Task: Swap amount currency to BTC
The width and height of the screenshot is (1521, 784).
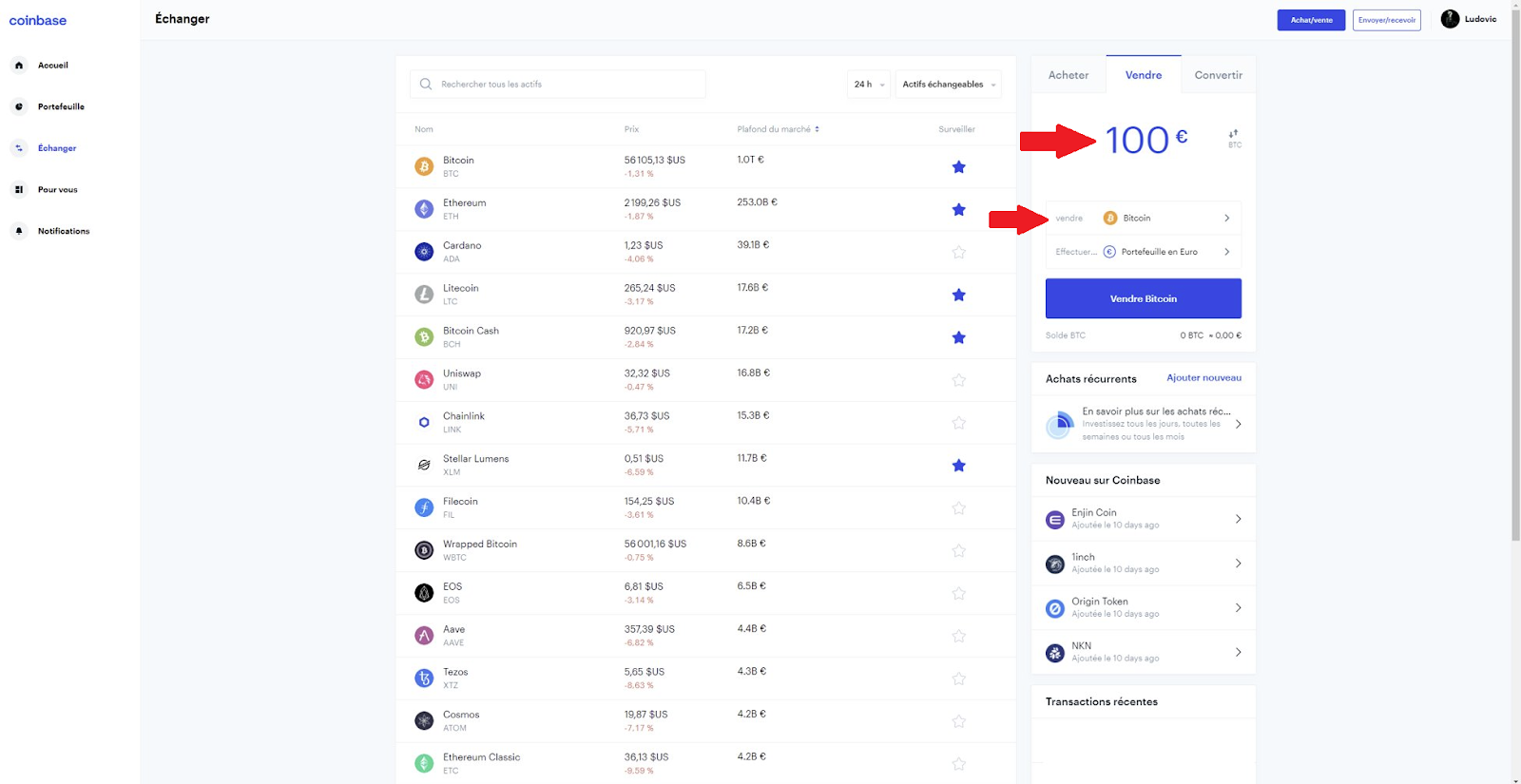Action: click(x=1234, y=139)
